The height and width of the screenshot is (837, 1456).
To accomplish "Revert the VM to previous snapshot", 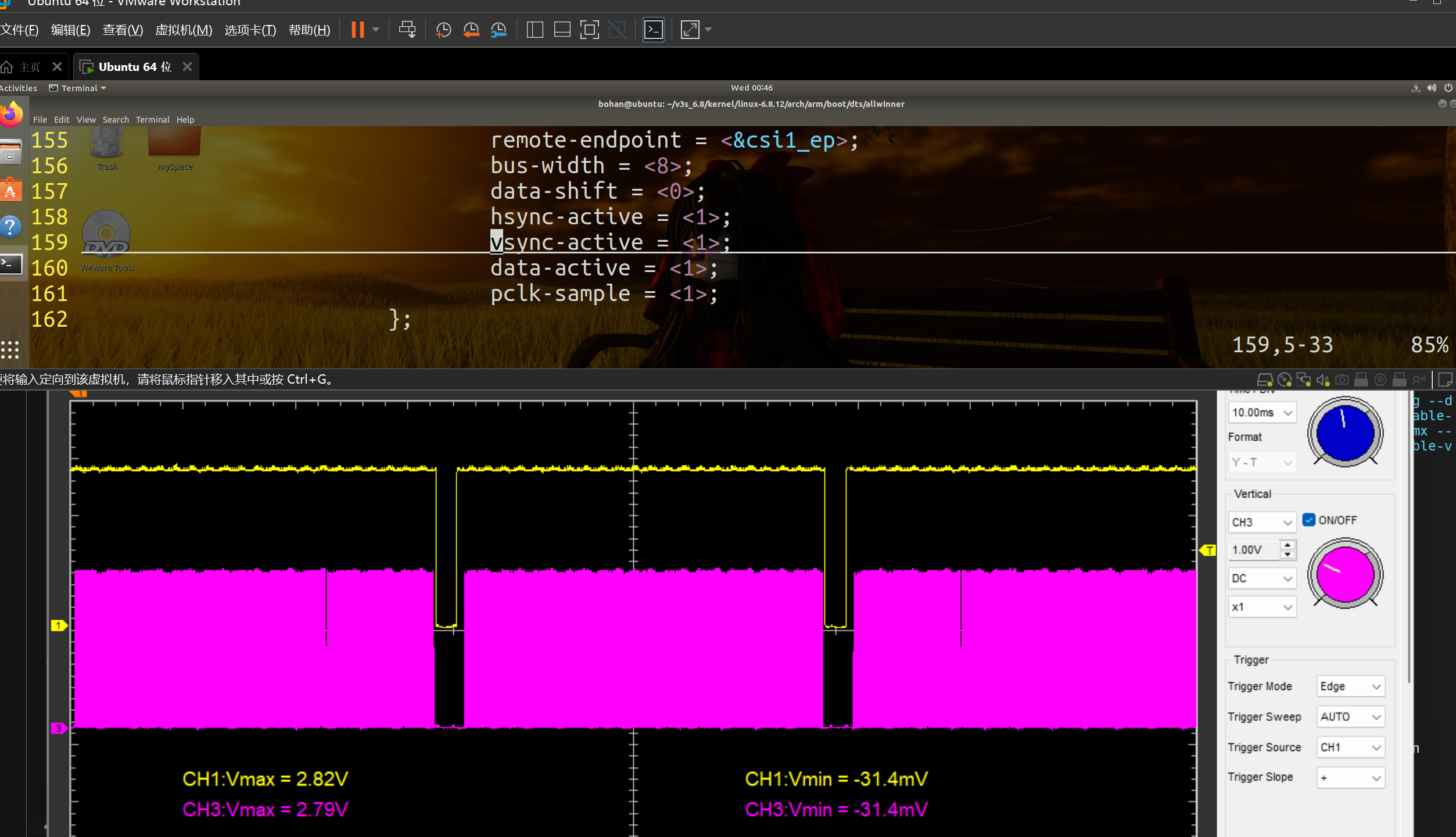I will (471, 30).
